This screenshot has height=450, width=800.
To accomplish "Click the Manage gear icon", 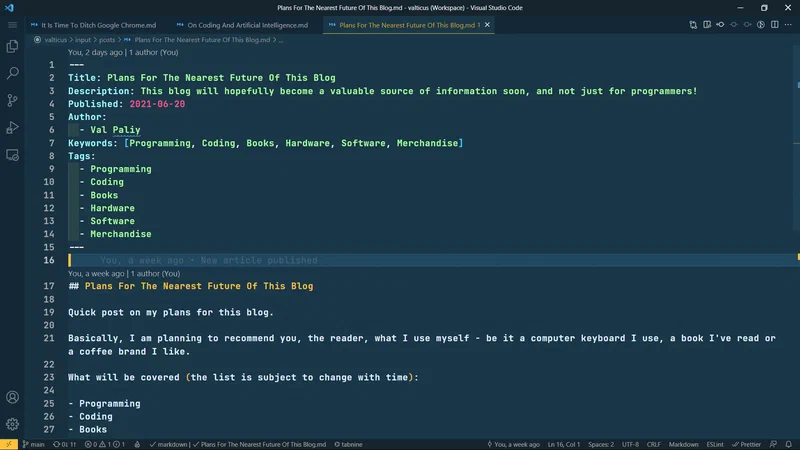I will (13, 424).
